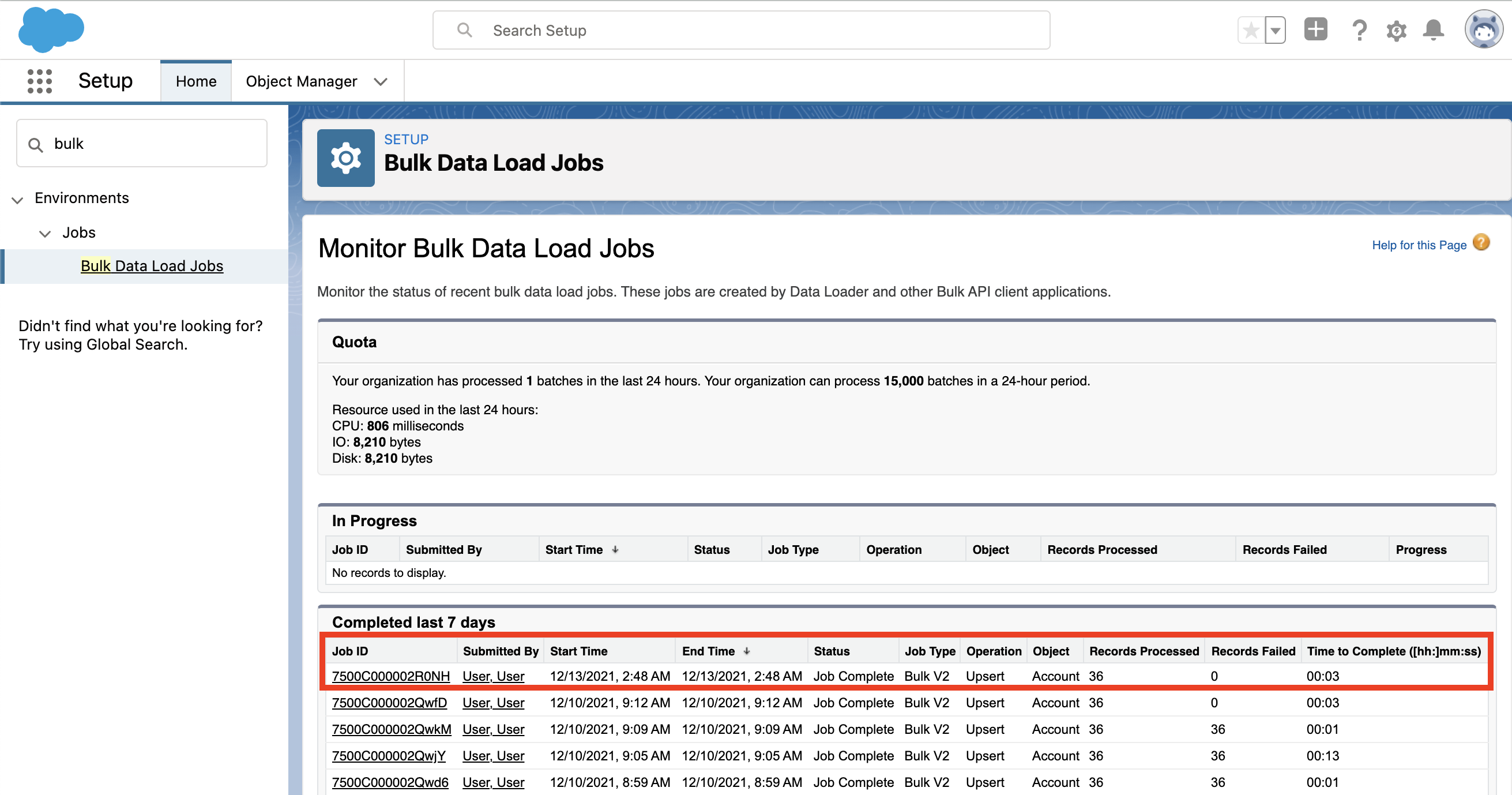Click the favorites star icon
Screen dimensions: 1512x795
click(1251, 29)
